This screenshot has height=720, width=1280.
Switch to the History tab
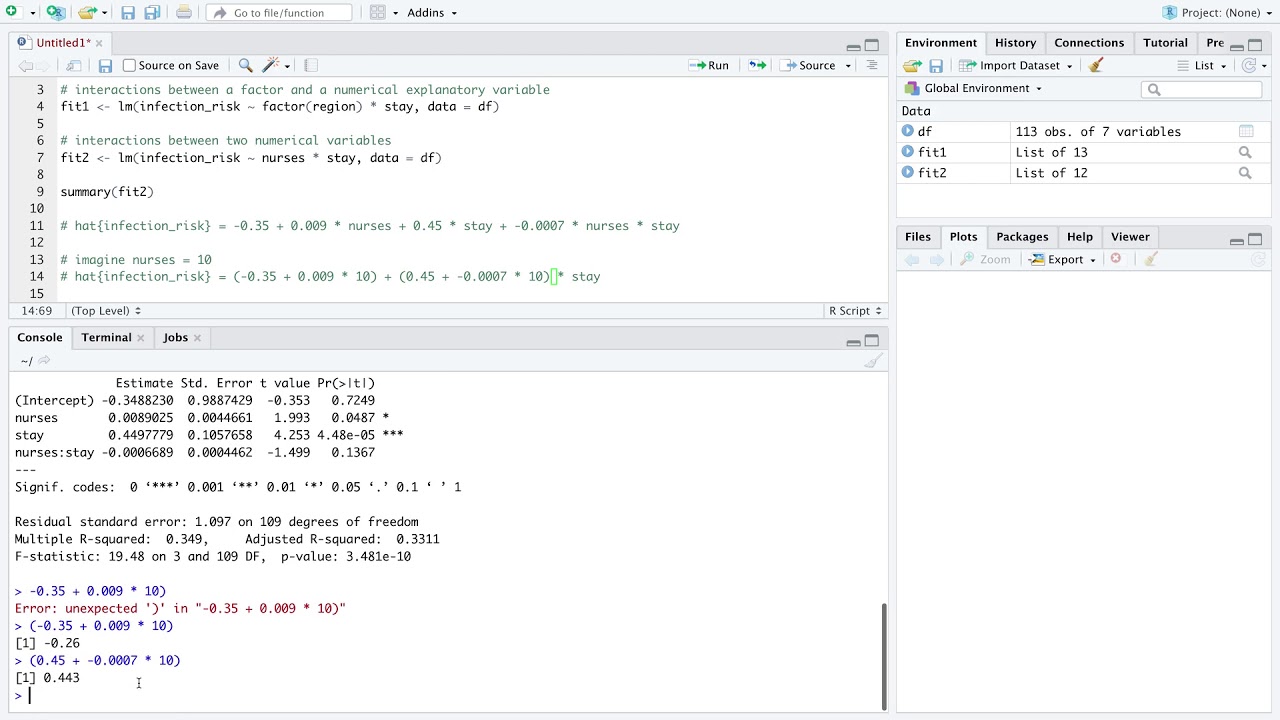pyautogui.click(x=1015, y=43)
